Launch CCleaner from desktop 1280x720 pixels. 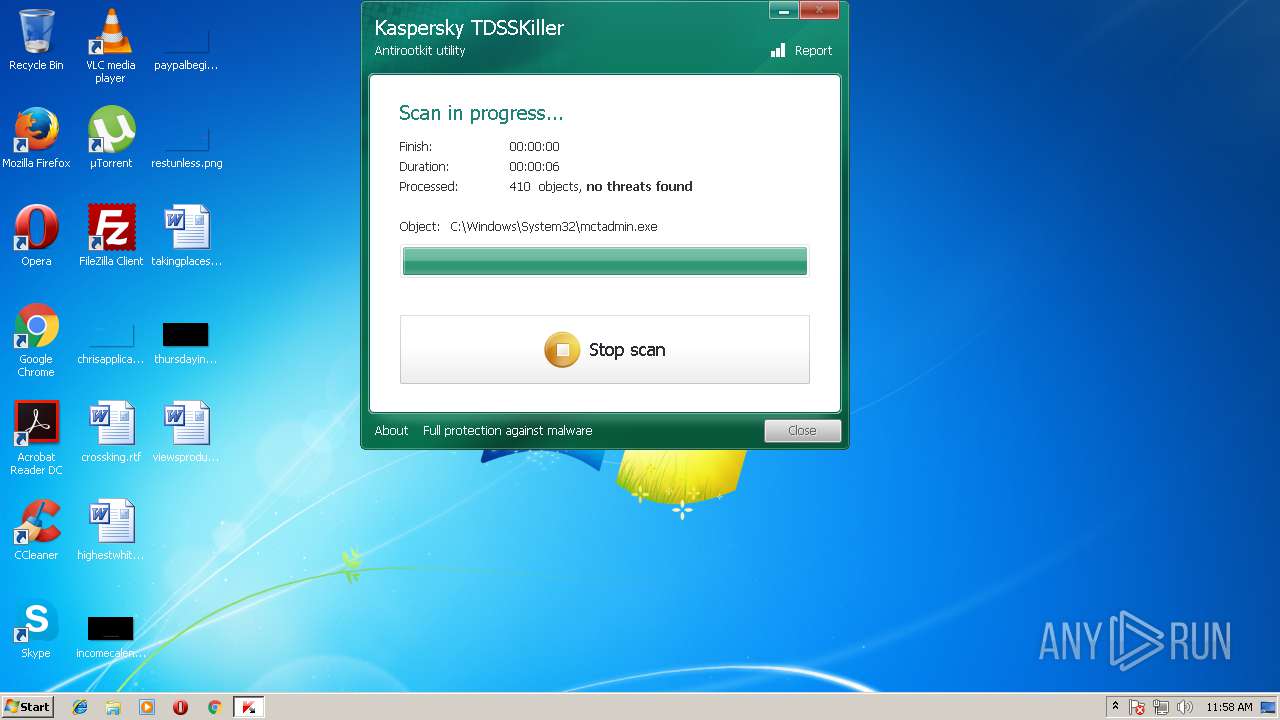36,530
